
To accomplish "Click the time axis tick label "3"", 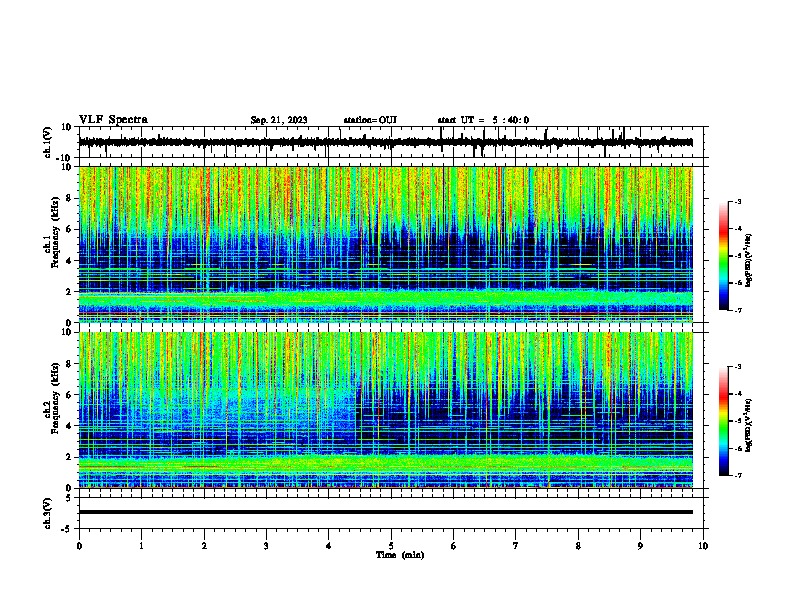I will tap(266, 546).
